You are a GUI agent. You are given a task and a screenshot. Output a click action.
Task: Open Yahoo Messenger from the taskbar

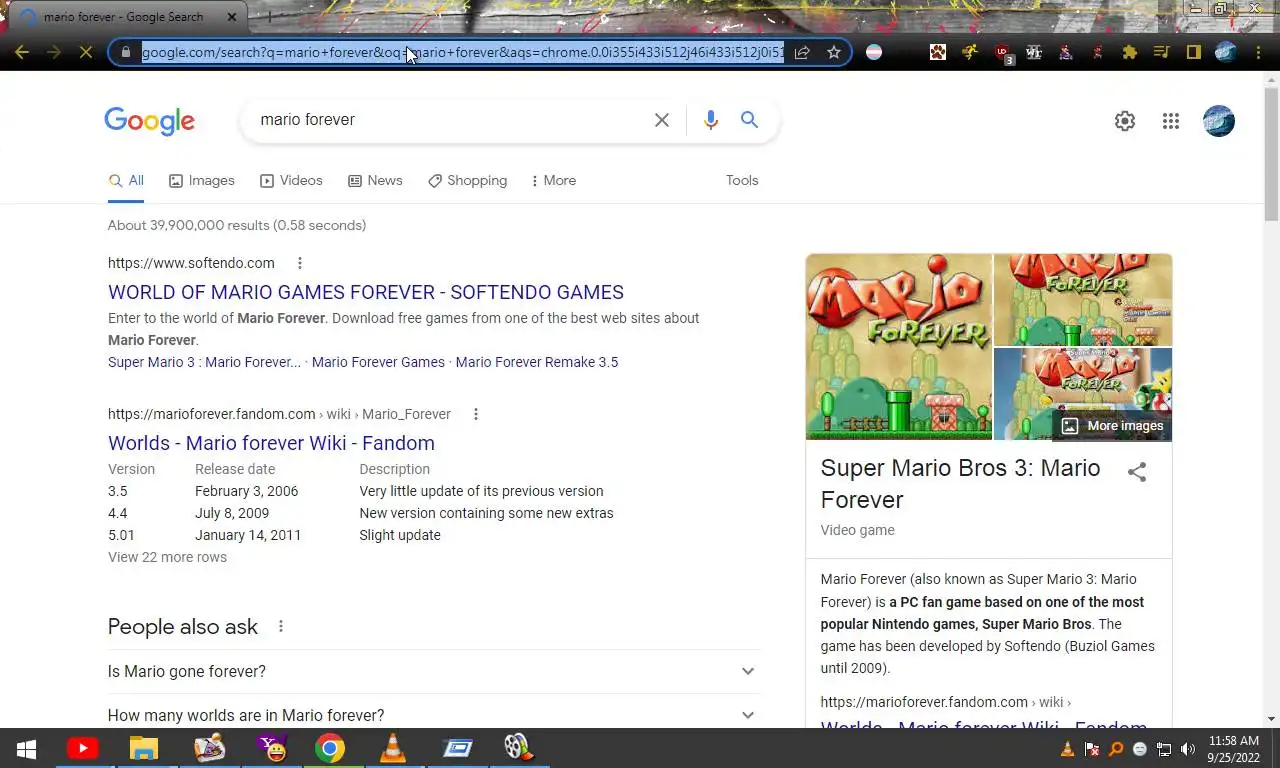pos(270,748)
